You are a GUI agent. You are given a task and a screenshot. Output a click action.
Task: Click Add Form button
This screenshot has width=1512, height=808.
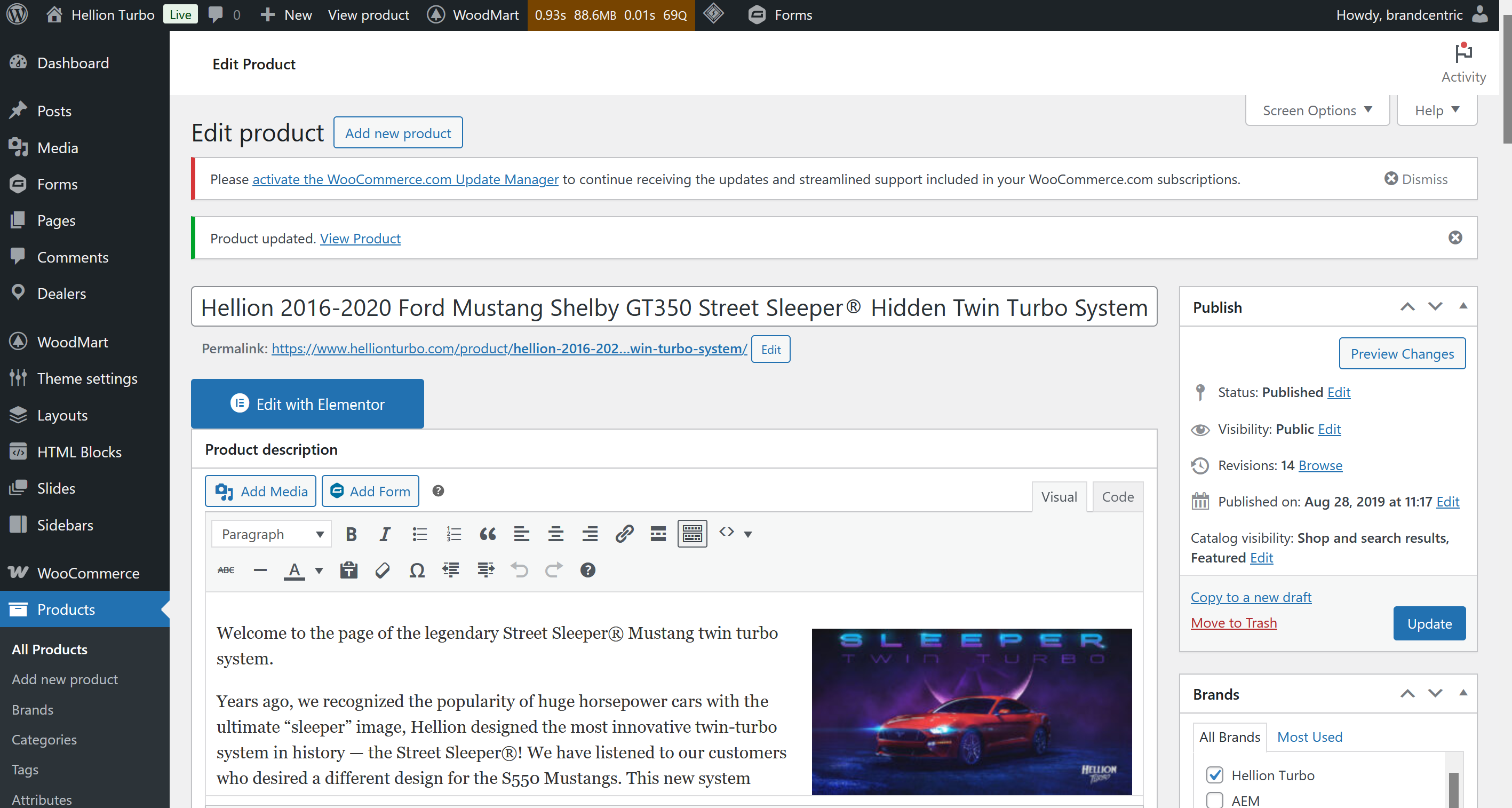point(370,491)
